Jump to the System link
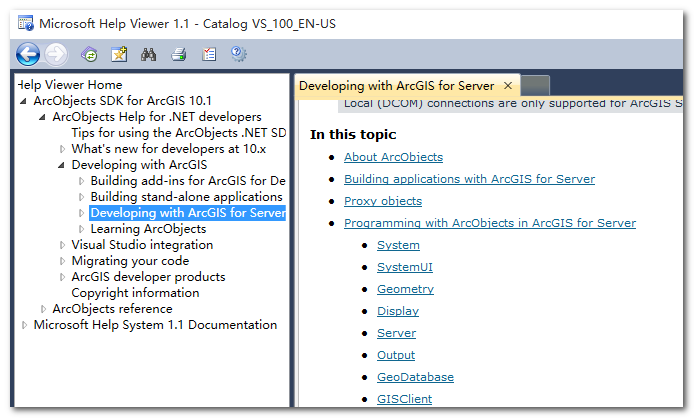Screen dimensions: 694x418 tap(398, 245)
